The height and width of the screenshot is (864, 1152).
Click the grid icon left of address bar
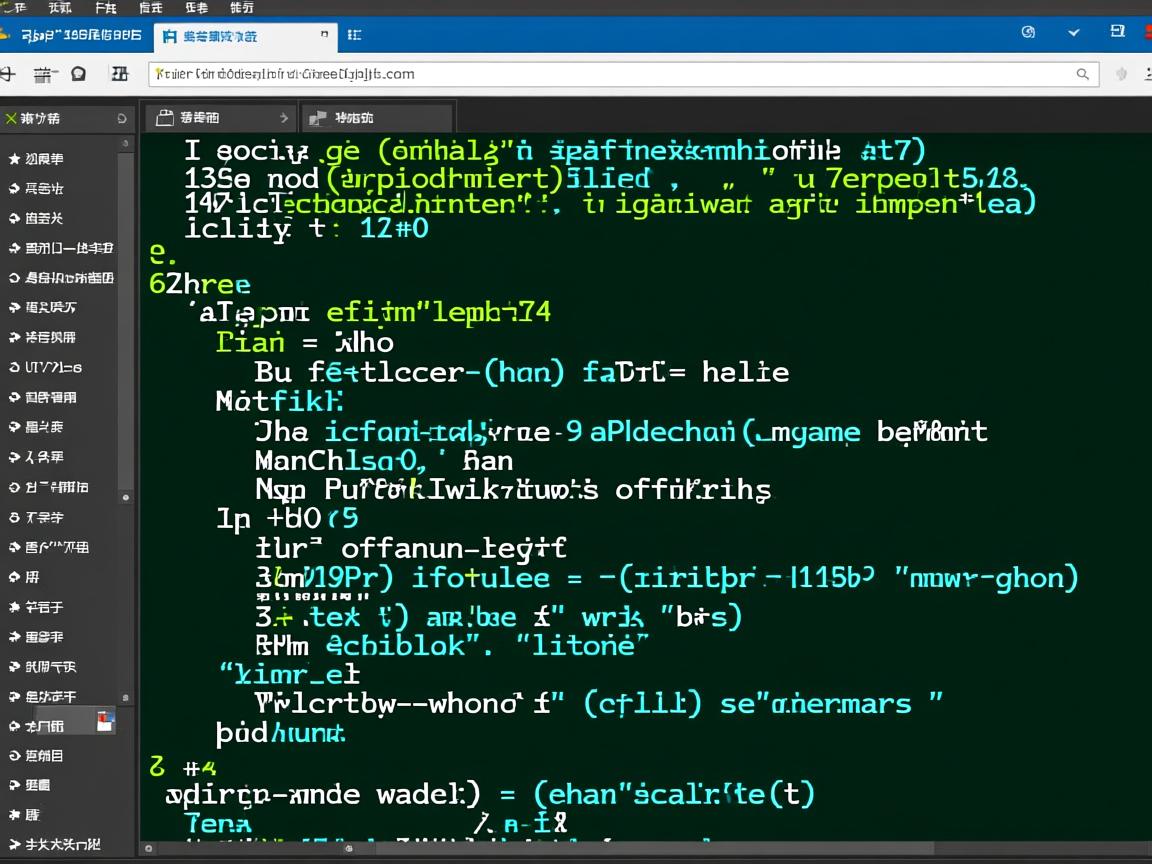pyautogui.click(x=120, y=74)
